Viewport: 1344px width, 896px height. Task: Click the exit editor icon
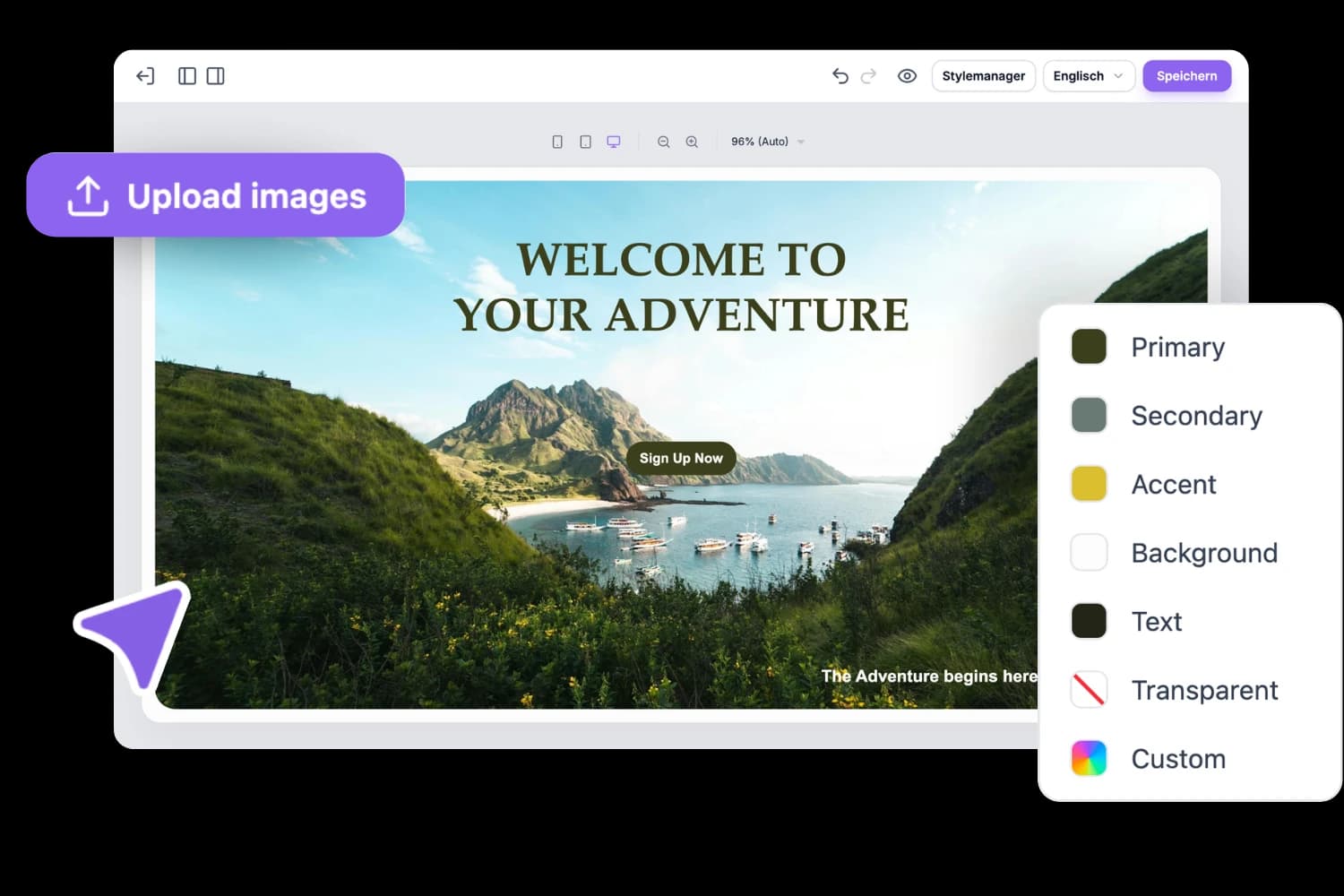coord(144,76)
